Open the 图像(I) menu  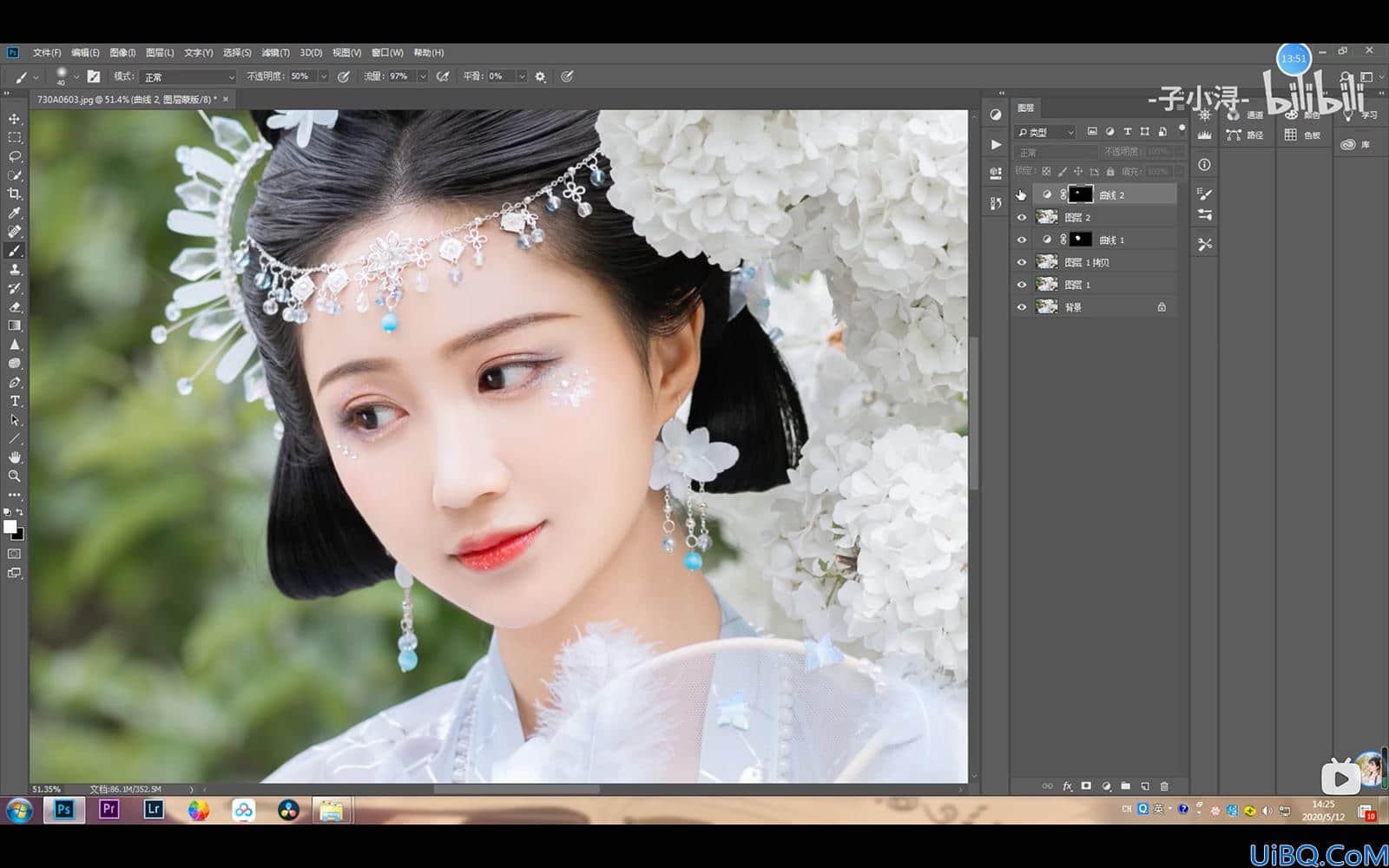coord(122,53)
